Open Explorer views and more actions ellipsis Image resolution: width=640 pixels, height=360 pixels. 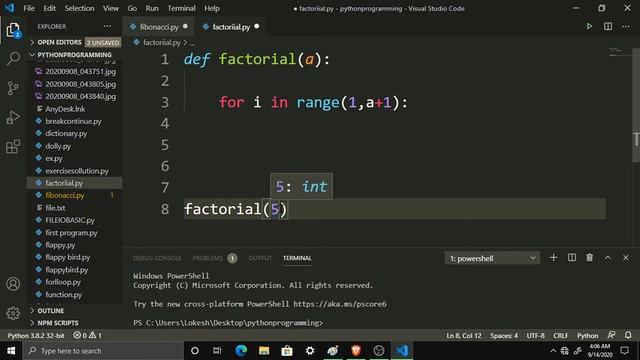[x=107, y=27]
